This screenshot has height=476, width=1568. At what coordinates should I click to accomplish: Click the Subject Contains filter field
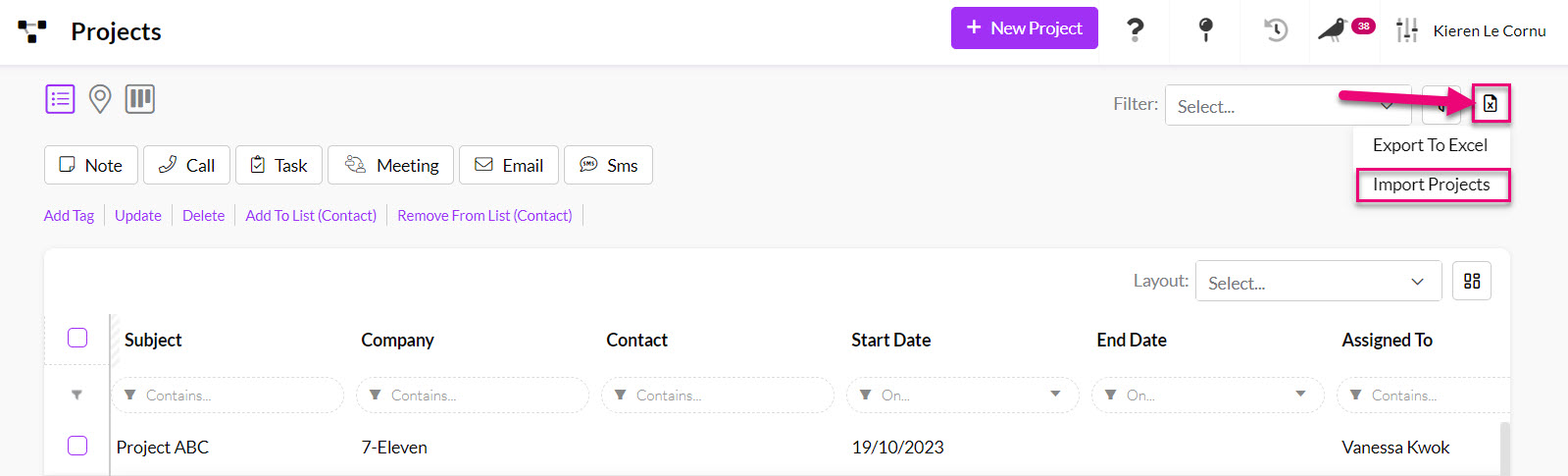point(235,396)
